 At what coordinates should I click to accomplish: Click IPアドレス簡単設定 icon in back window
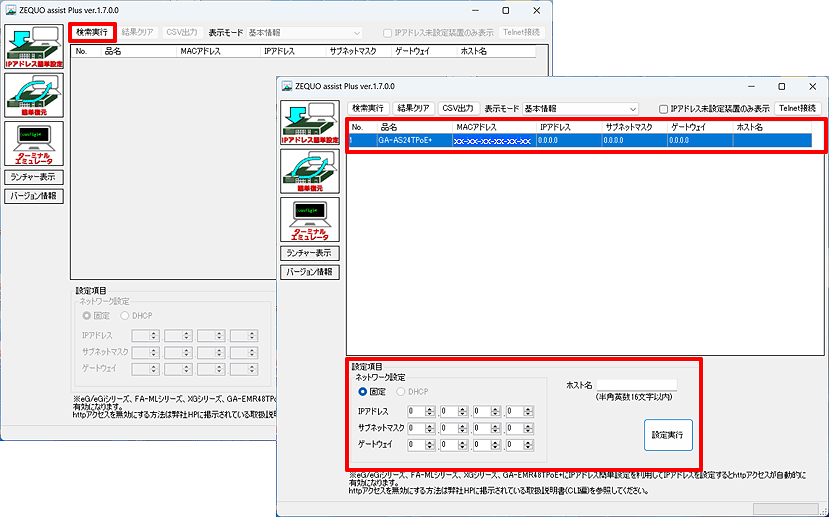coord(34,46)
